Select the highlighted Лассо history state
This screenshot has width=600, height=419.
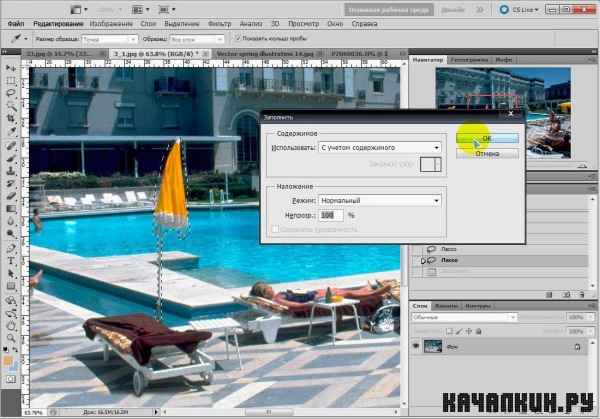[499, 260]
